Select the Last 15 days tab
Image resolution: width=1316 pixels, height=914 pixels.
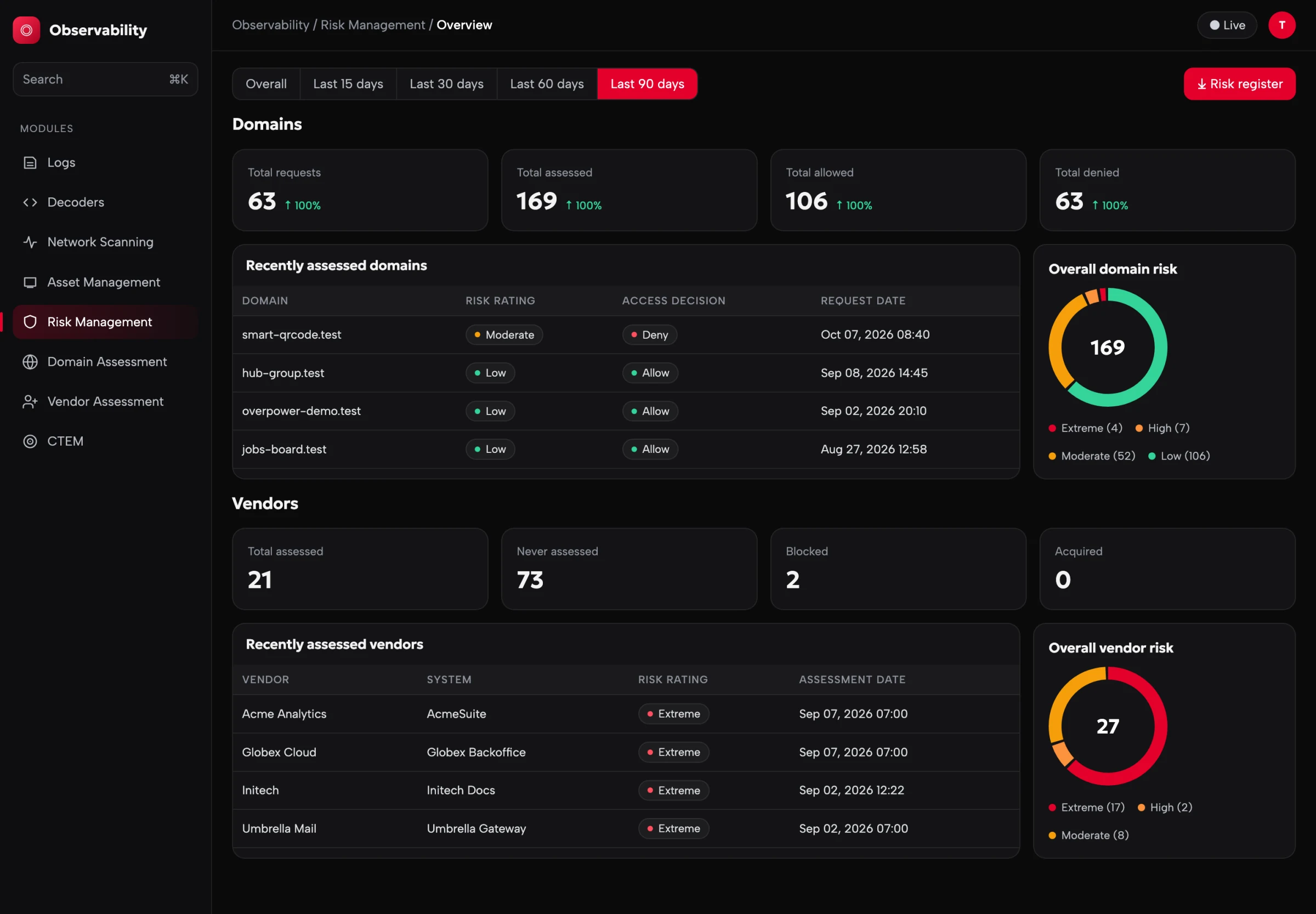point(348,83)
